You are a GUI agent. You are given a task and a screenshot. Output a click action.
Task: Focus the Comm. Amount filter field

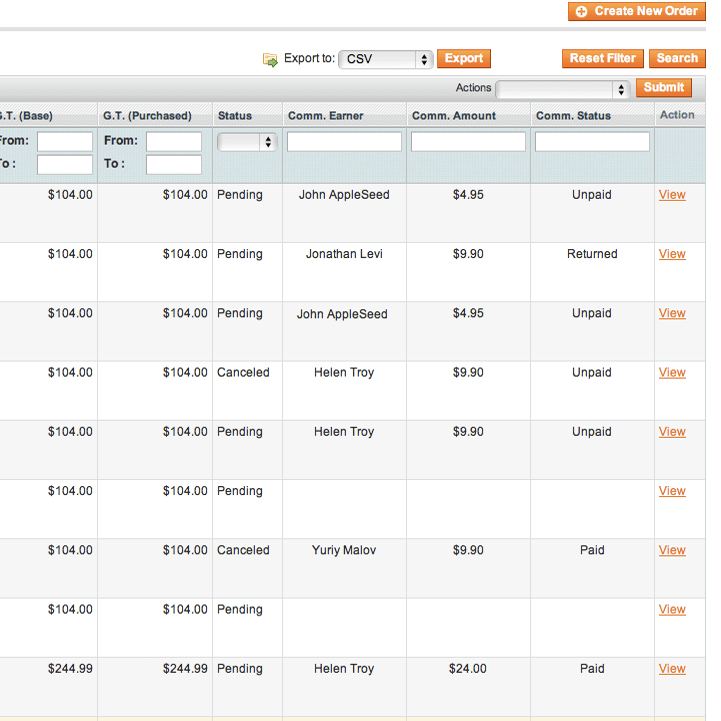468,142
